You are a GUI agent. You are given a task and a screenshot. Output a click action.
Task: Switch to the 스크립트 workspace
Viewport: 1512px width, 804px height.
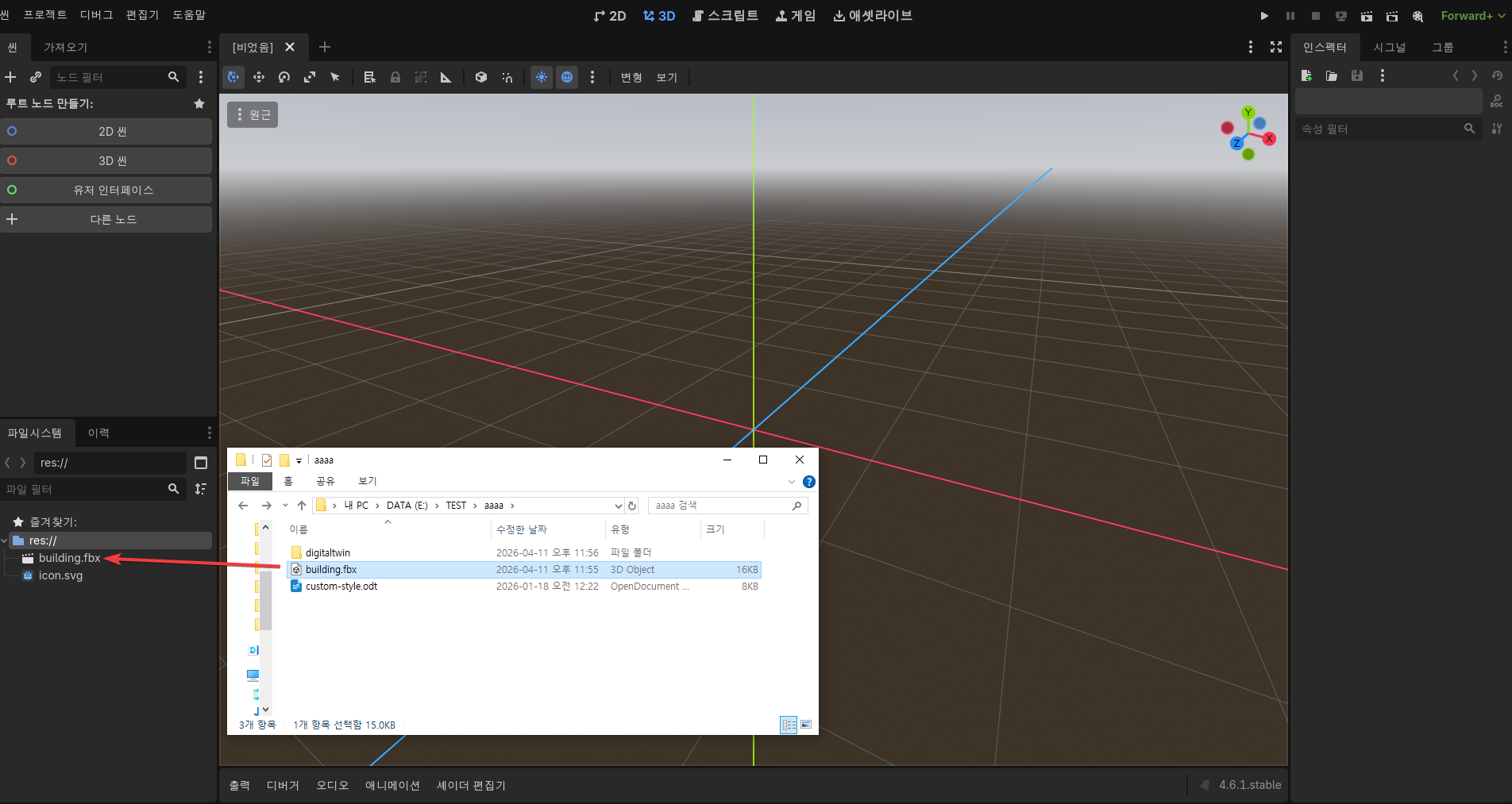tap(725, 16)
